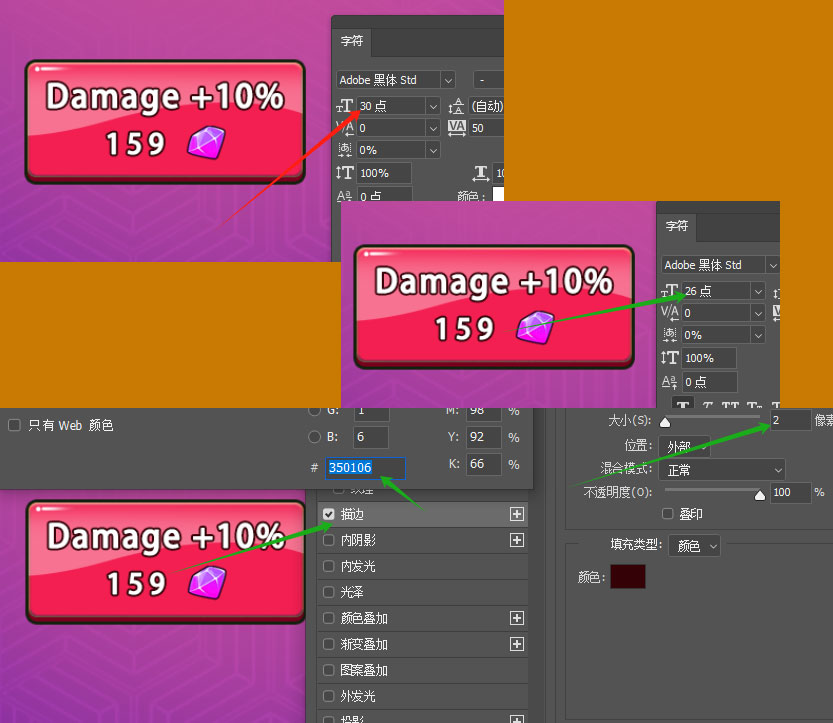This screenshot has height=723, width=833.
Task: Click the leading icon beside (自动)
Action: 457,105
